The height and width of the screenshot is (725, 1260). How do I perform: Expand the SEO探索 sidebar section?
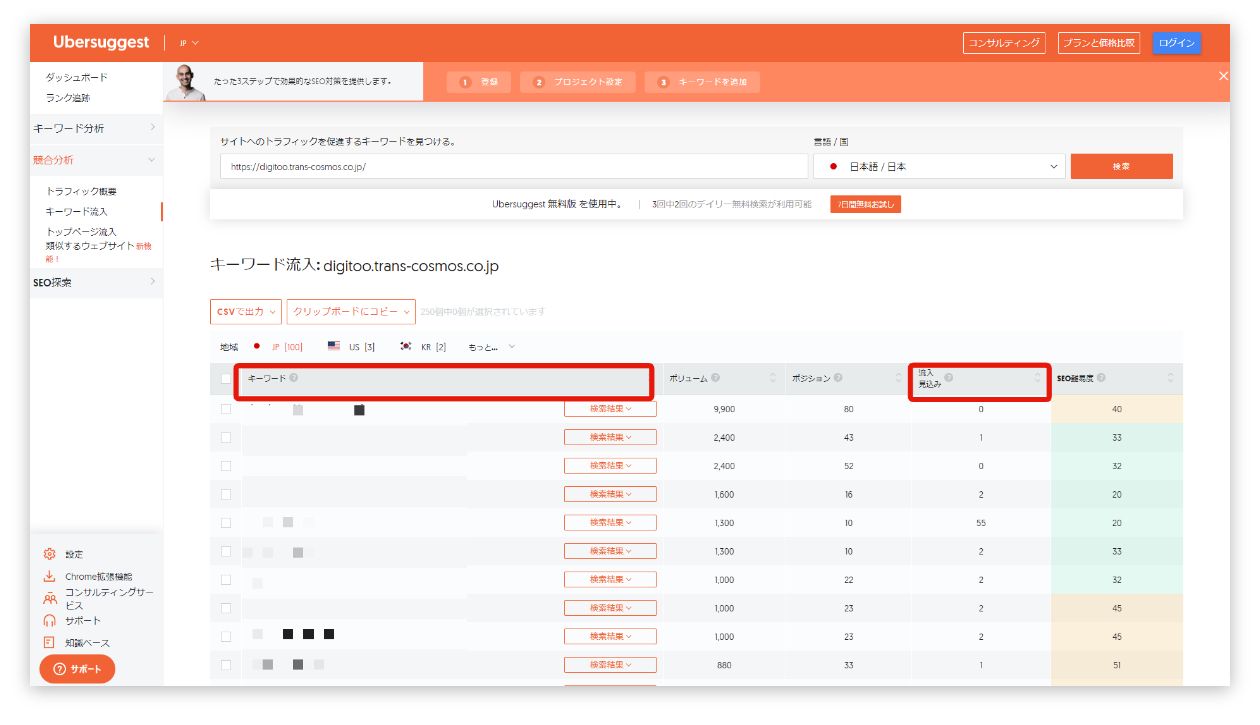(96, 282)
